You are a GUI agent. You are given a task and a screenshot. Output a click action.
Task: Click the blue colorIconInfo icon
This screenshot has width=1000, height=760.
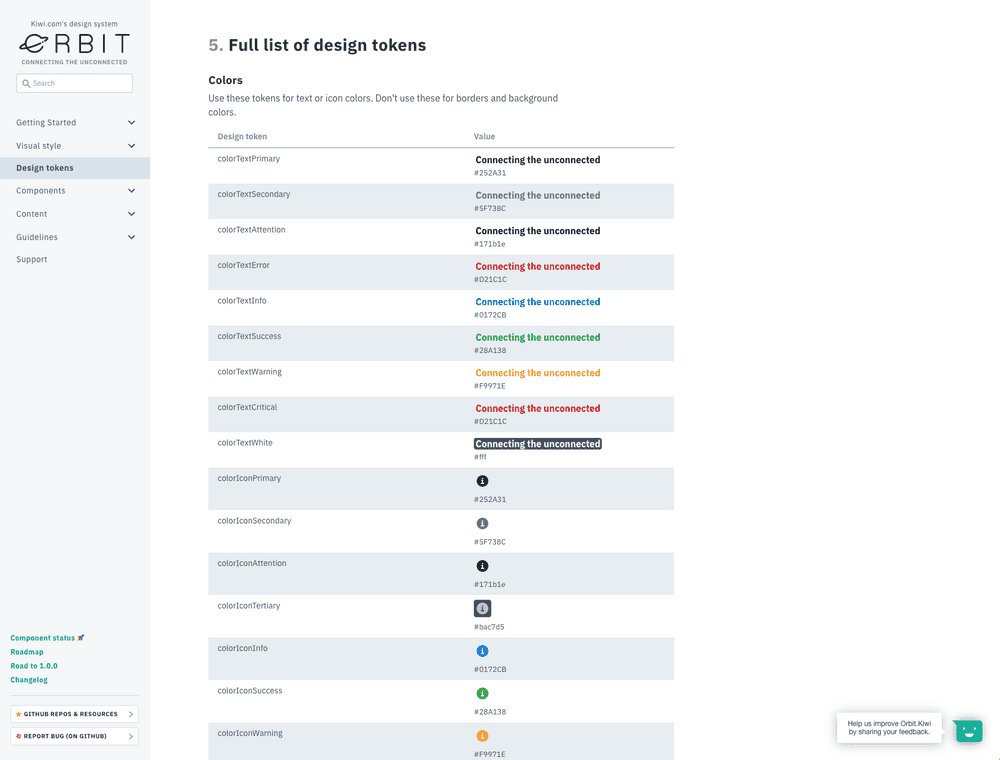482,651
